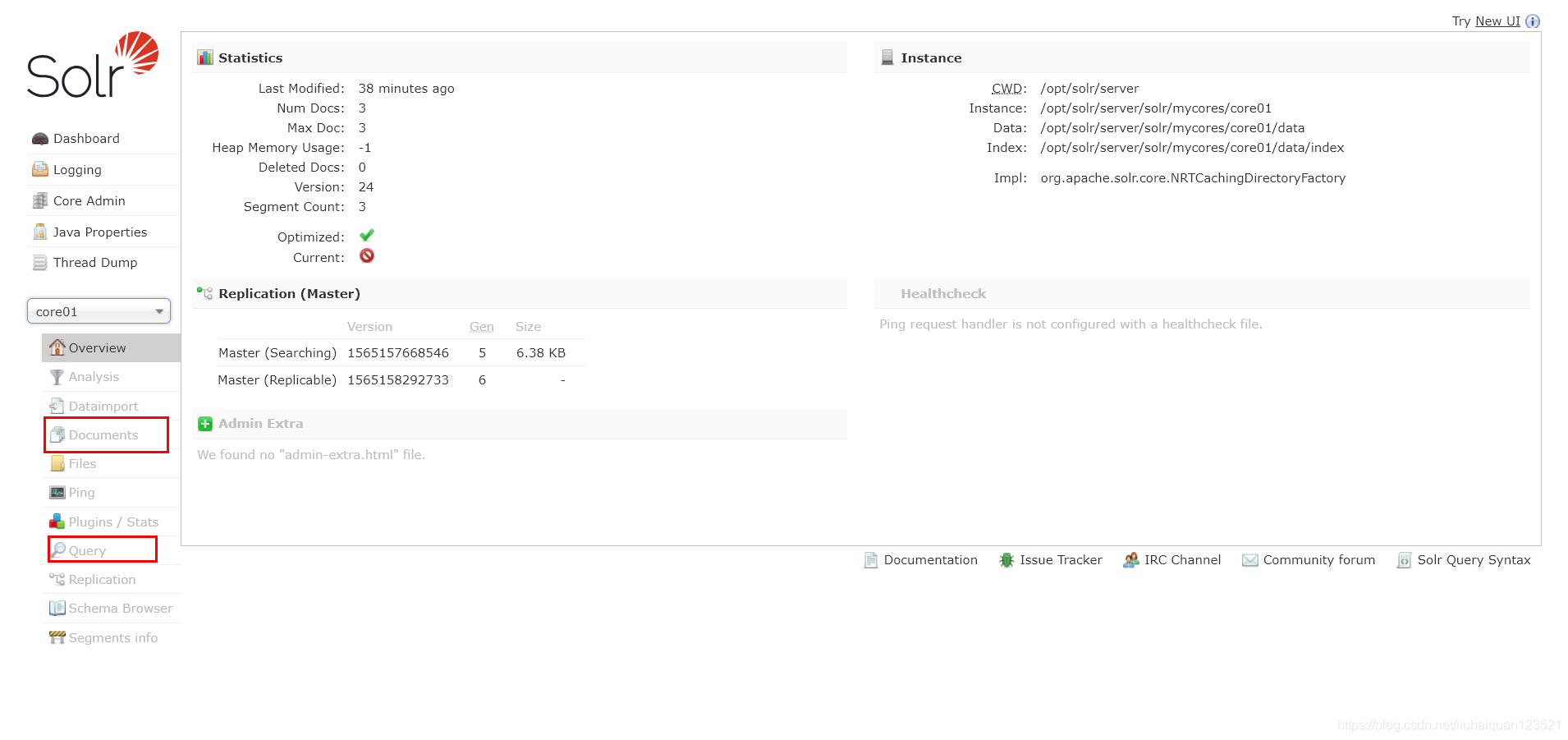
Task: Click the Dashboard gauge icon
Action: (39, 139)
